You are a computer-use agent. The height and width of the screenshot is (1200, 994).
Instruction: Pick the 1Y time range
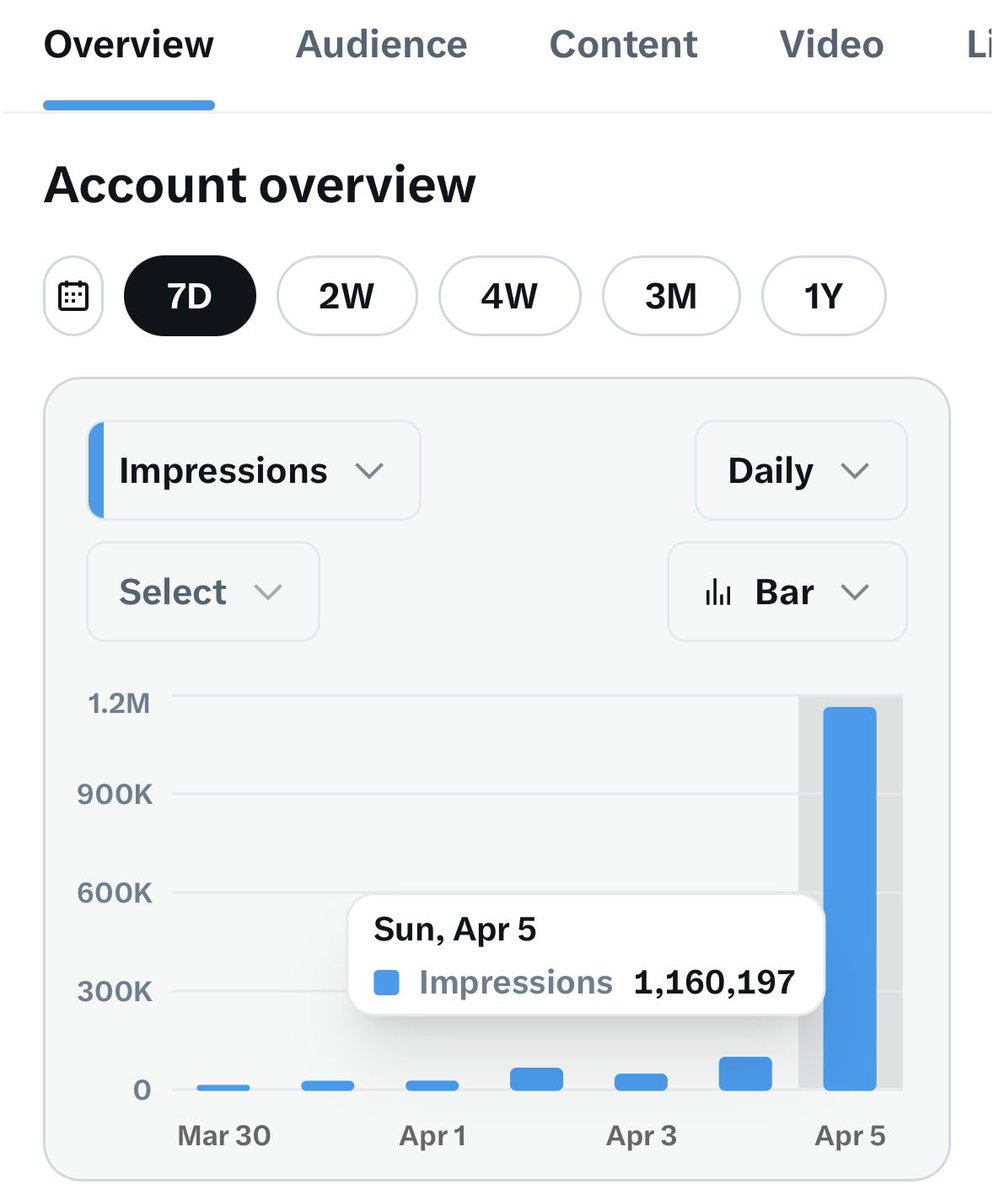click(824, 296)
